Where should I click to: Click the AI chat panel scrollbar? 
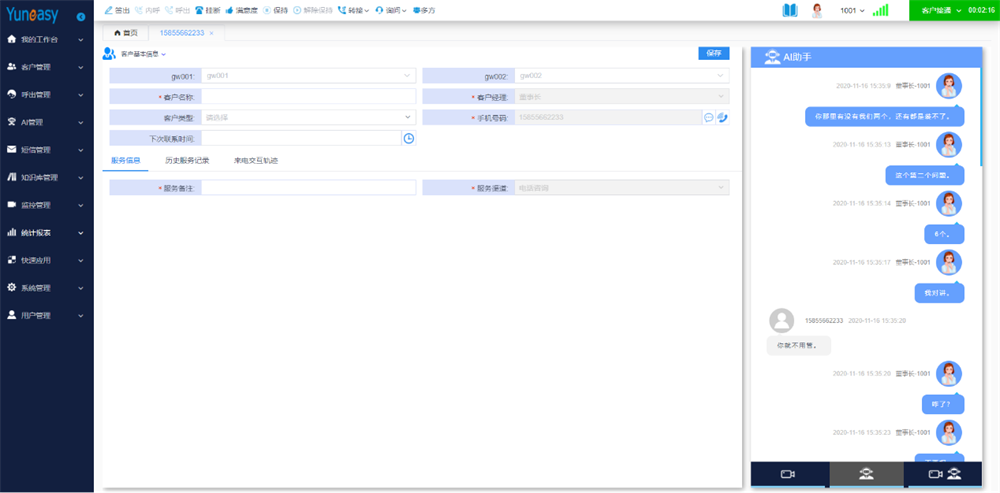click(981, 116)
